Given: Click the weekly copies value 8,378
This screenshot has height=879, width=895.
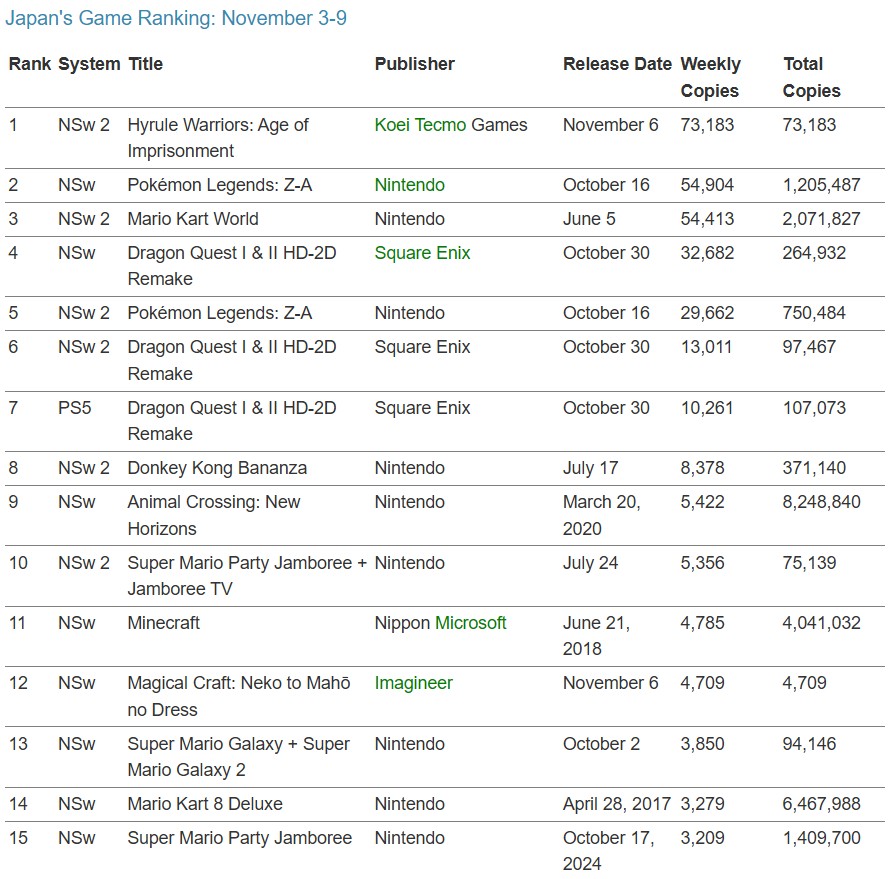Looking at the screenshot, I should 702,468.
